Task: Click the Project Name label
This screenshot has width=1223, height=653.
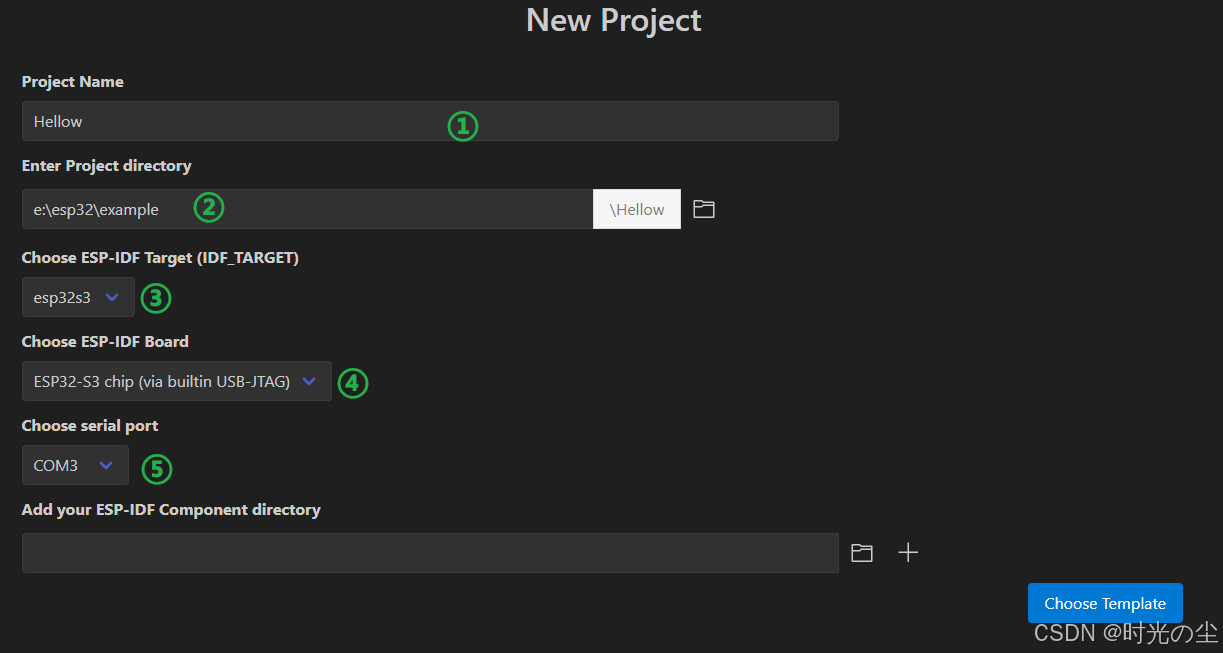Action: pos(73,82)
